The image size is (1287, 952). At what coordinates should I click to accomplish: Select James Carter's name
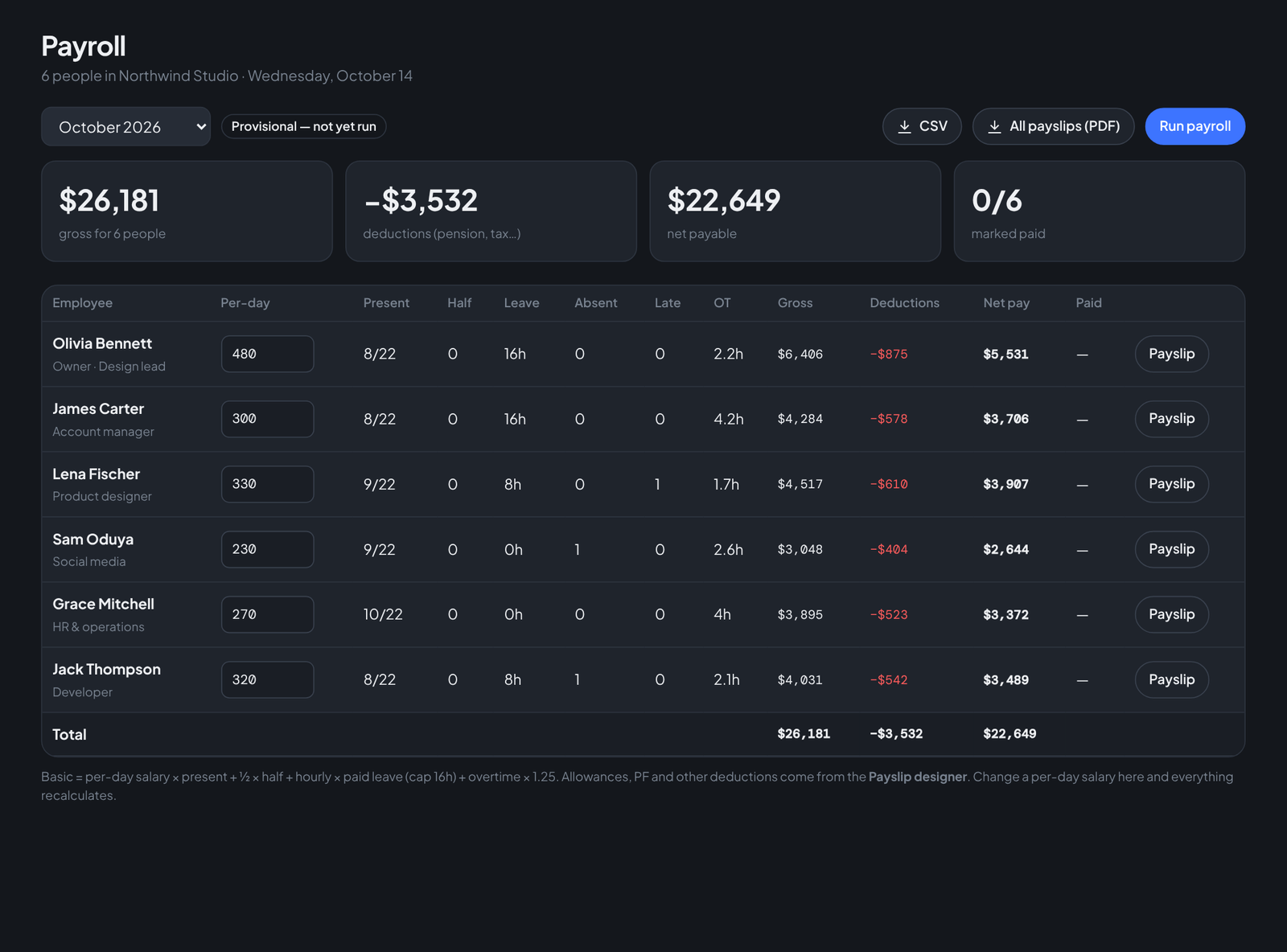98,408
